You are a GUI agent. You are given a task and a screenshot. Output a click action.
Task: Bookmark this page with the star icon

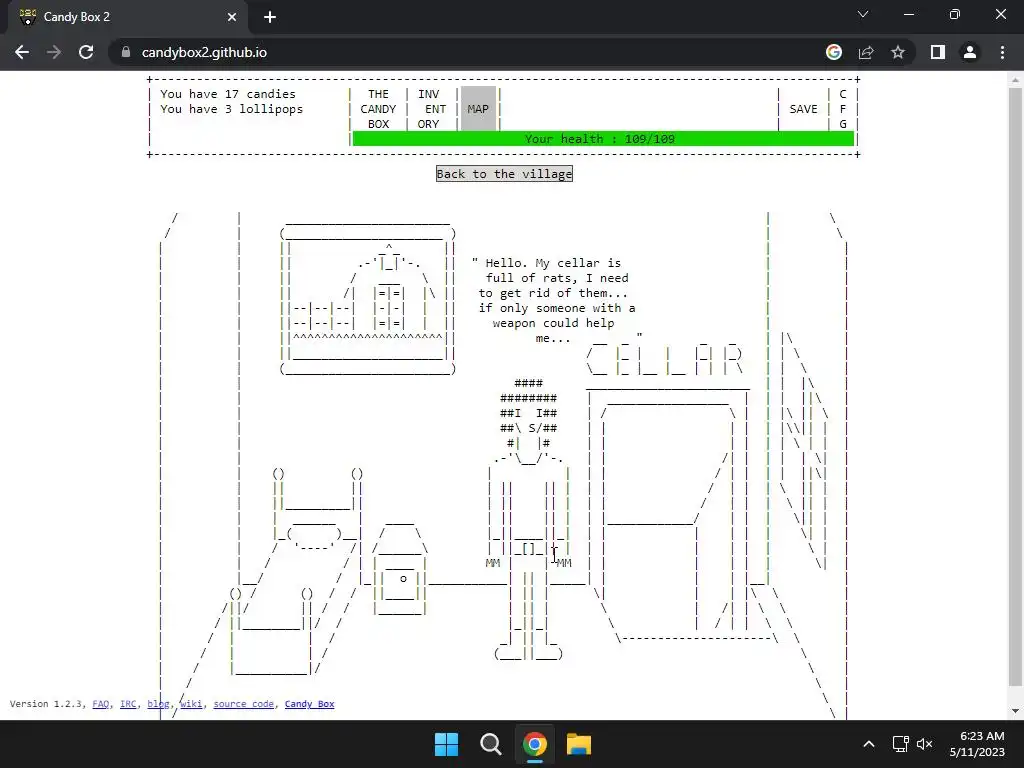pyautogui.click(x=898, y=52)
